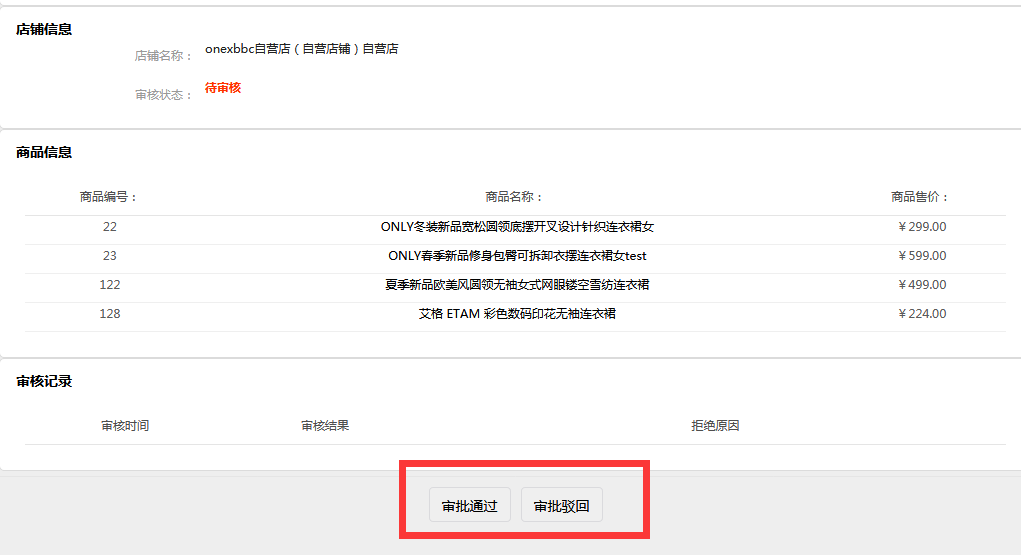Viewport: 1021px width, 555px height.
Task: Select product name 艾格 ETAM 彩色数码印花无袖连衣裙
Action: click(517, 314)
